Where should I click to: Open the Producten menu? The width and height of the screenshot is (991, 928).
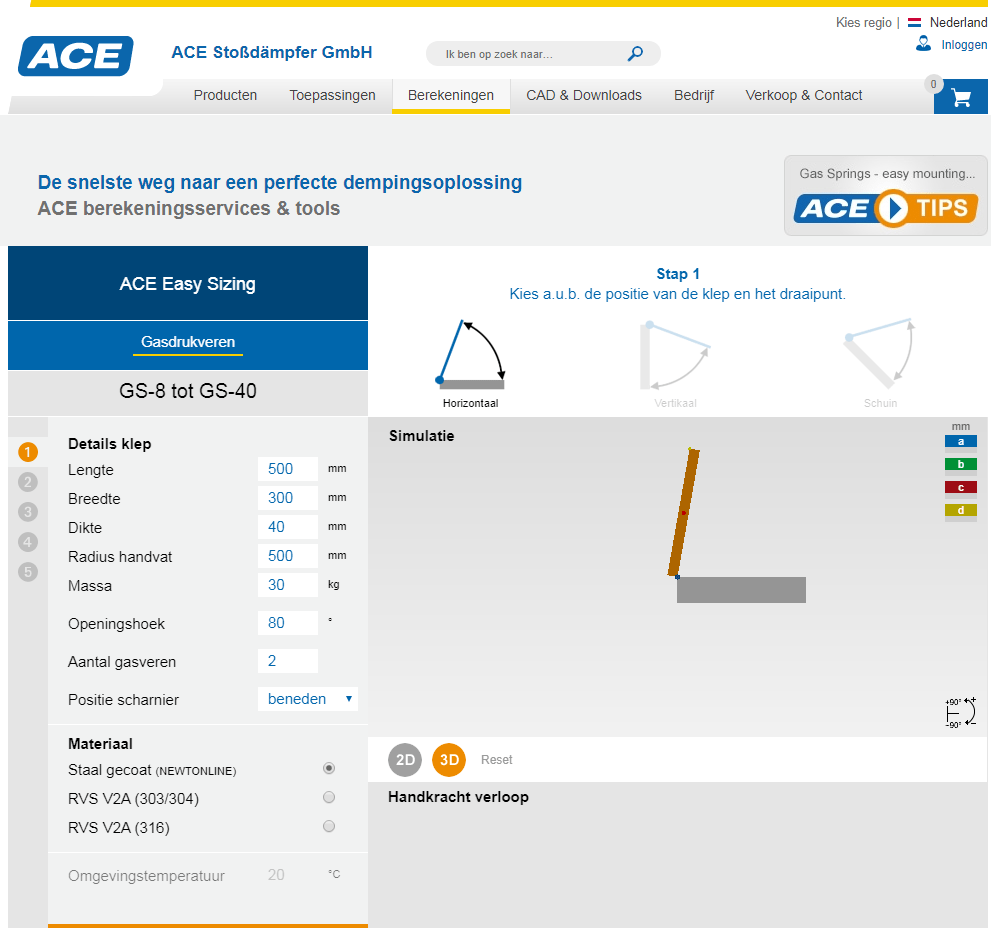click(225, 95)
